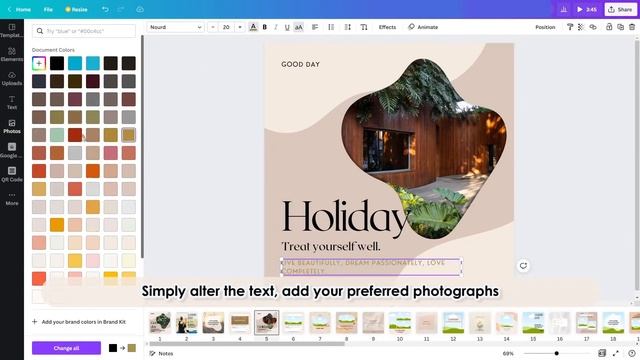
Task: Toggle bold formatting
Action: [x=264, y=27]
